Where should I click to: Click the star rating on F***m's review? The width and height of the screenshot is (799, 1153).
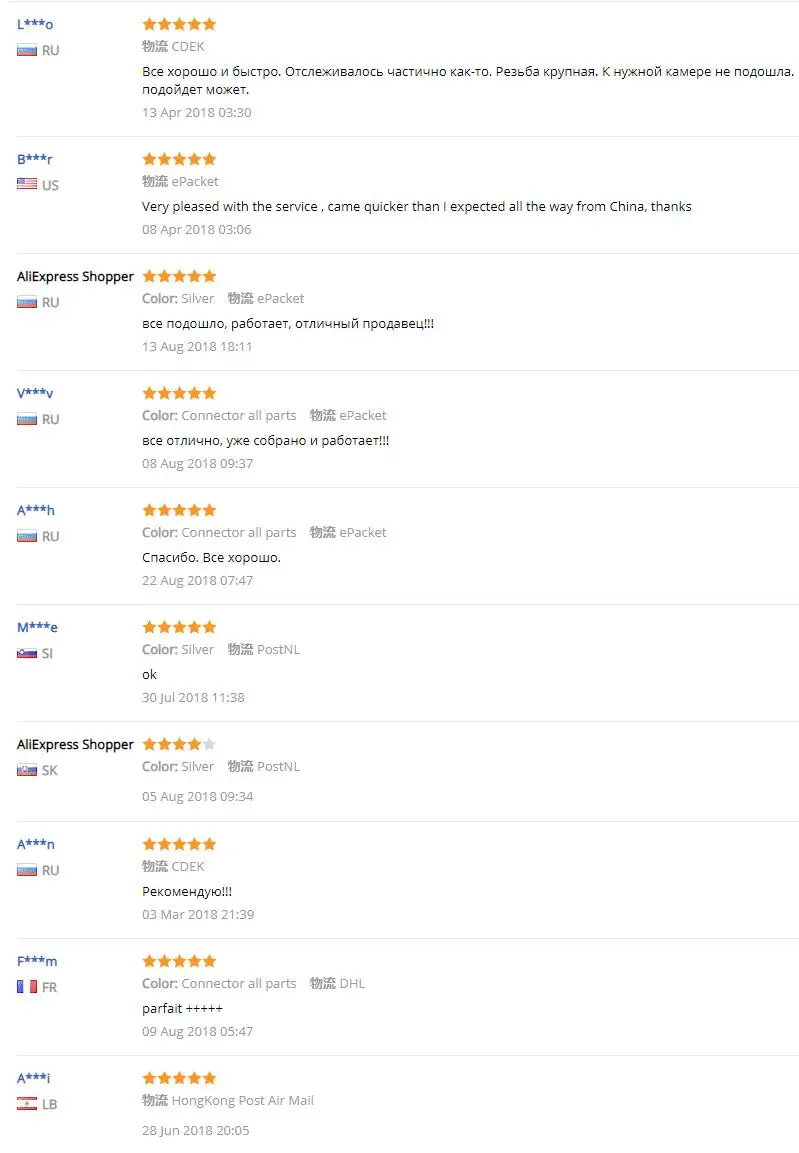pyautogui.click(x=179, y=961)
